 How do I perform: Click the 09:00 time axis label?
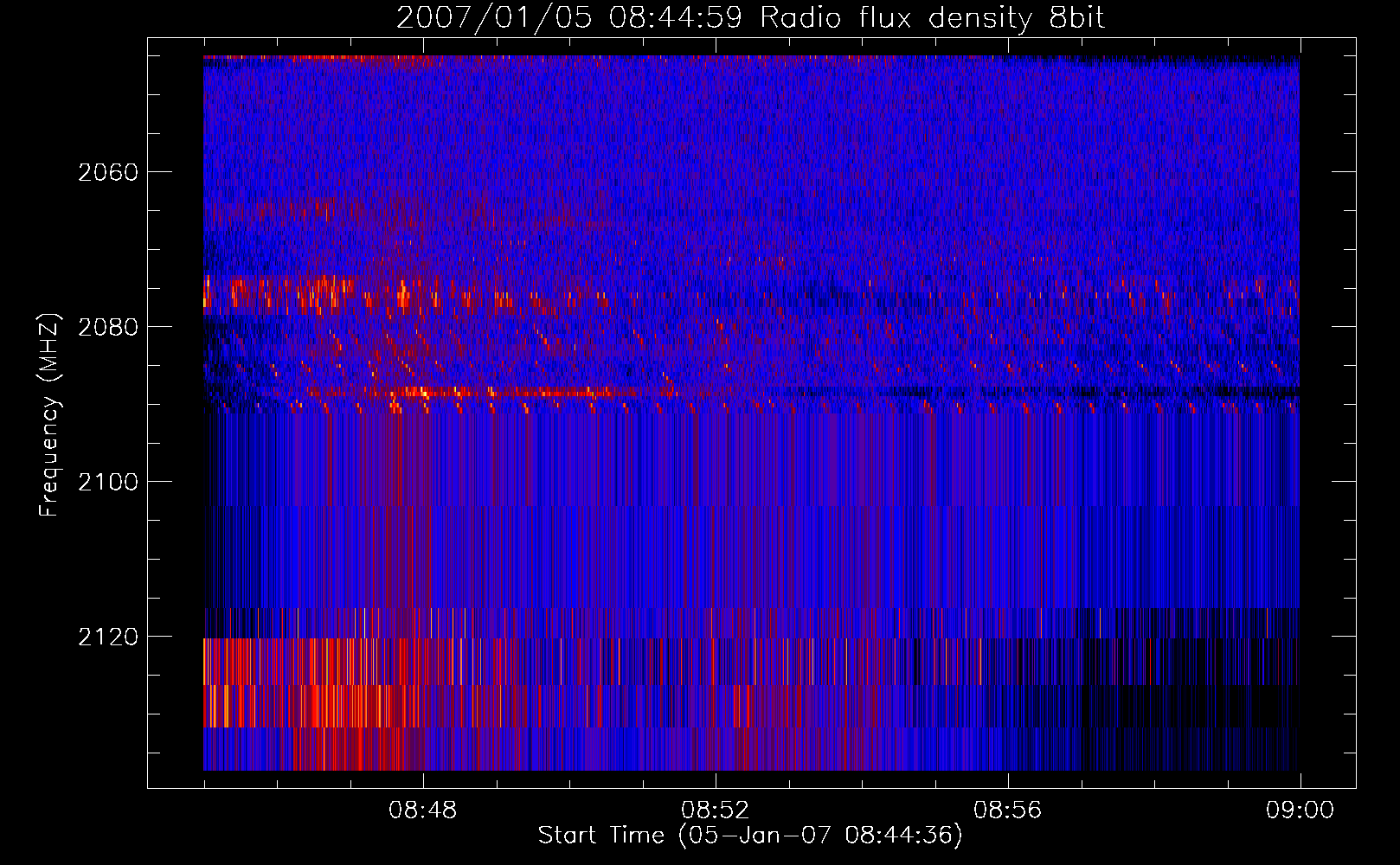(x=1300, y=811)
